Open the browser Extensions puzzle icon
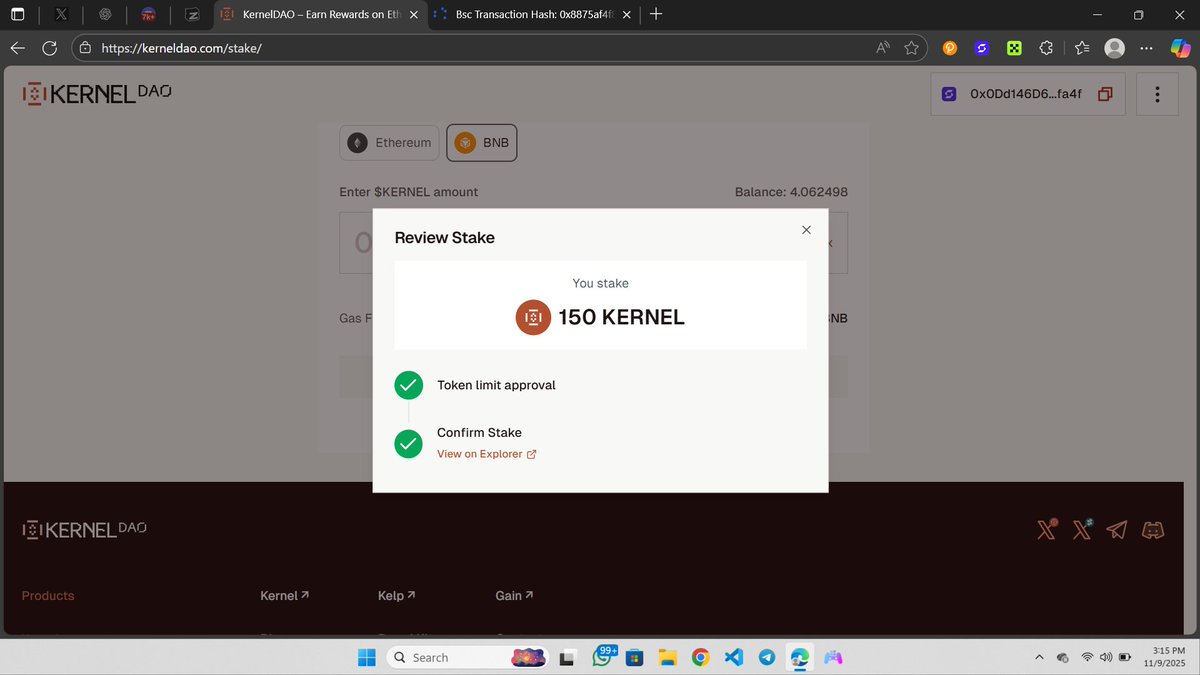Screen dimensions: 1200x675 tap(1046, 47)
